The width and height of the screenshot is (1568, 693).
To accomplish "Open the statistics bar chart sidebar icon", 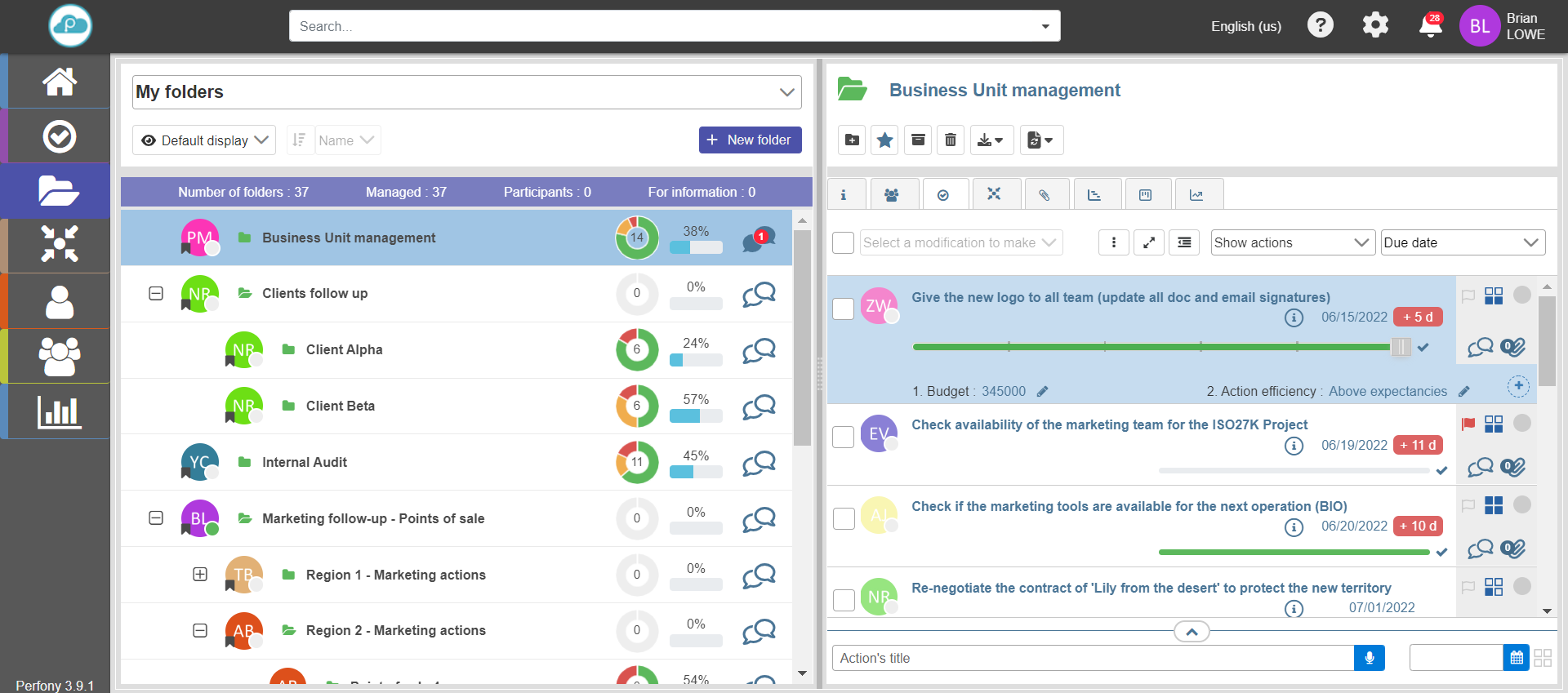I will pos(60,412).
